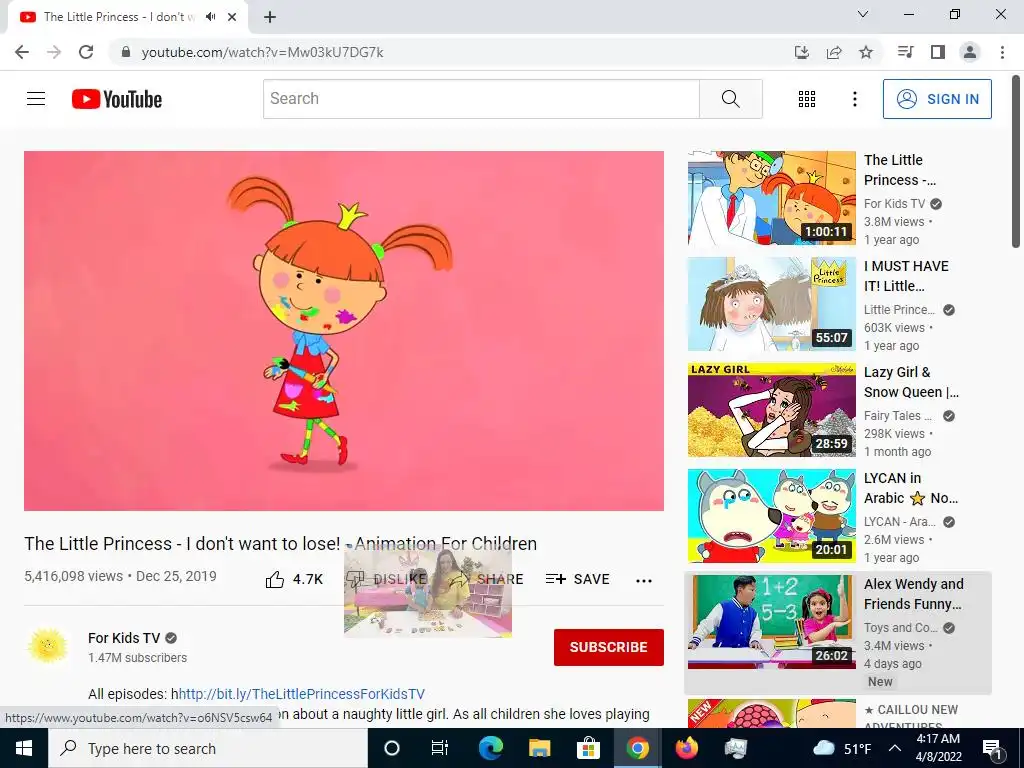Click title 'Lazy Girl & Snow Queen'
The width and height of the screenshot is (1024, 768).
[x=912, y=382]
